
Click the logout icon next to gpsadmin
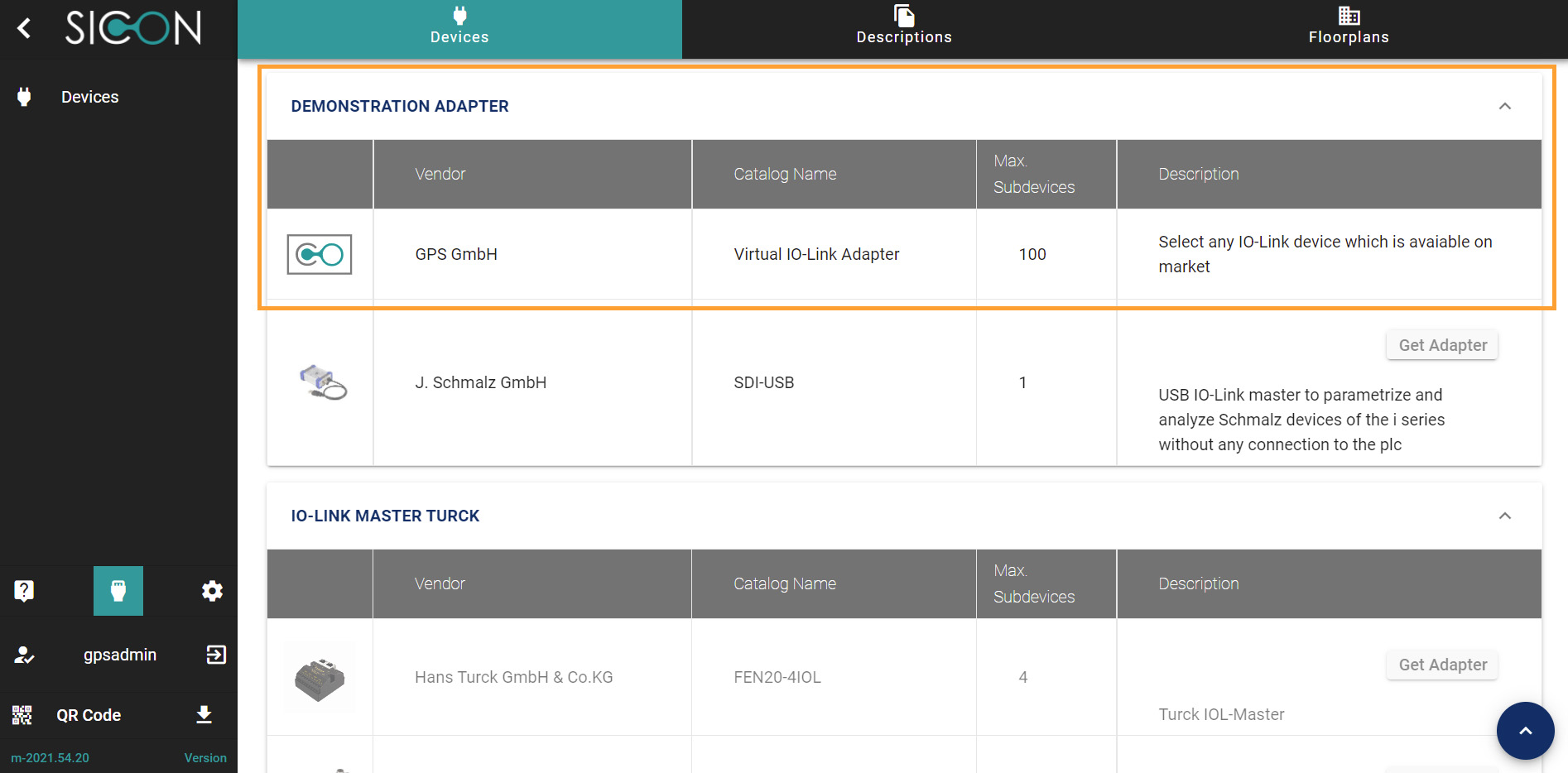(215, 655)
